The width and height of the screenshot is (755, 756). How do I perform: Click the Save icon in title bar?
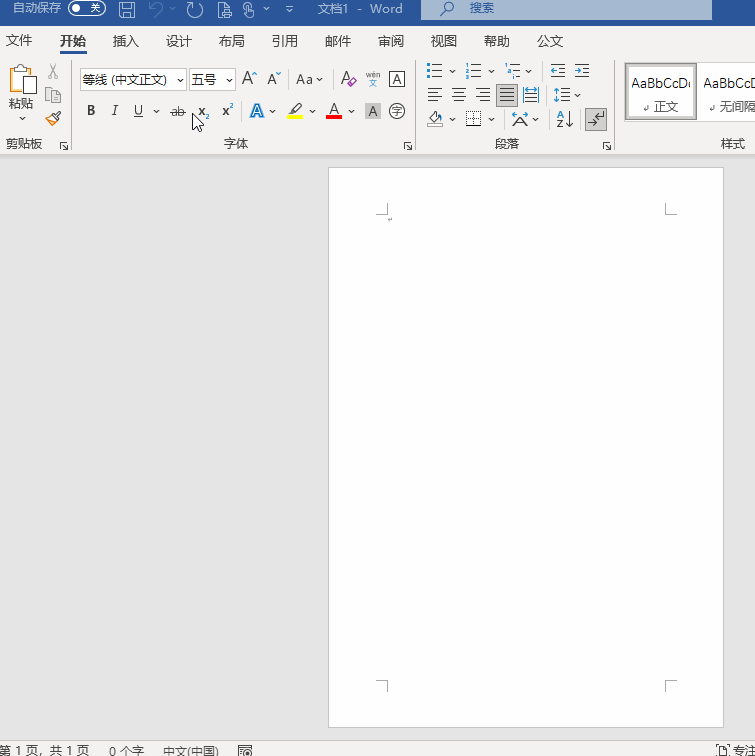tap(127, 9)
